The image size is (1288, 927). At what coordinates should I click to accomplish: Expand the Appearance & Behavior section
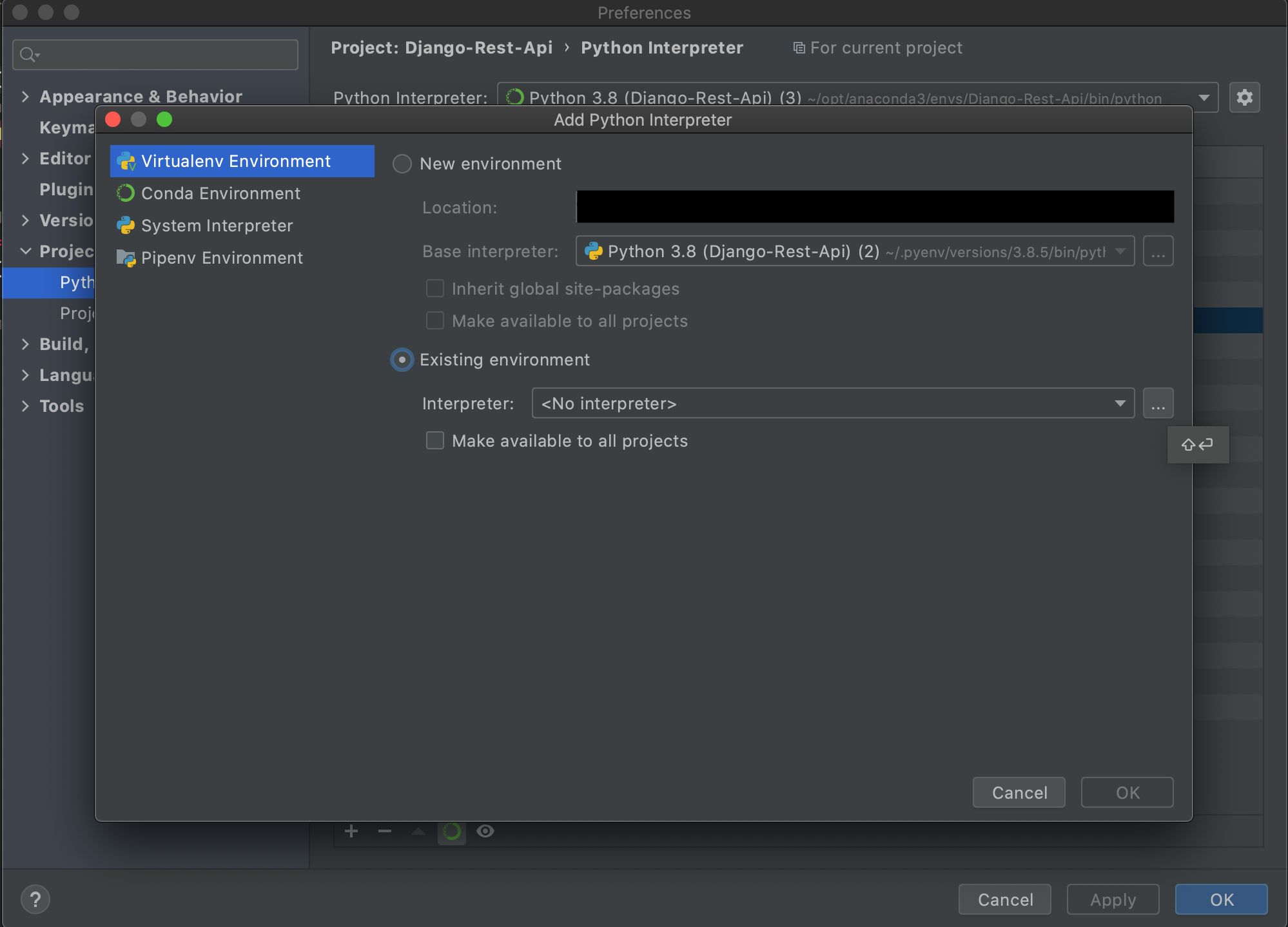coord(25,96)
